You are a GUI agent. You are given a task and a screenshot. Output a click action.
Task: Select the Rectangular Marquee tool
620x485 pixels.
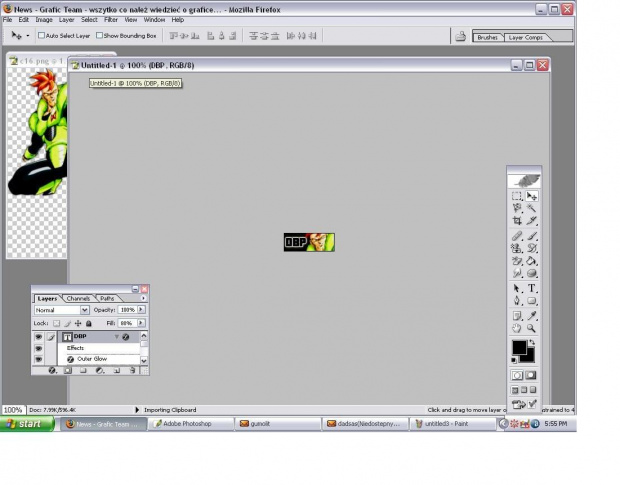[517, 196]
